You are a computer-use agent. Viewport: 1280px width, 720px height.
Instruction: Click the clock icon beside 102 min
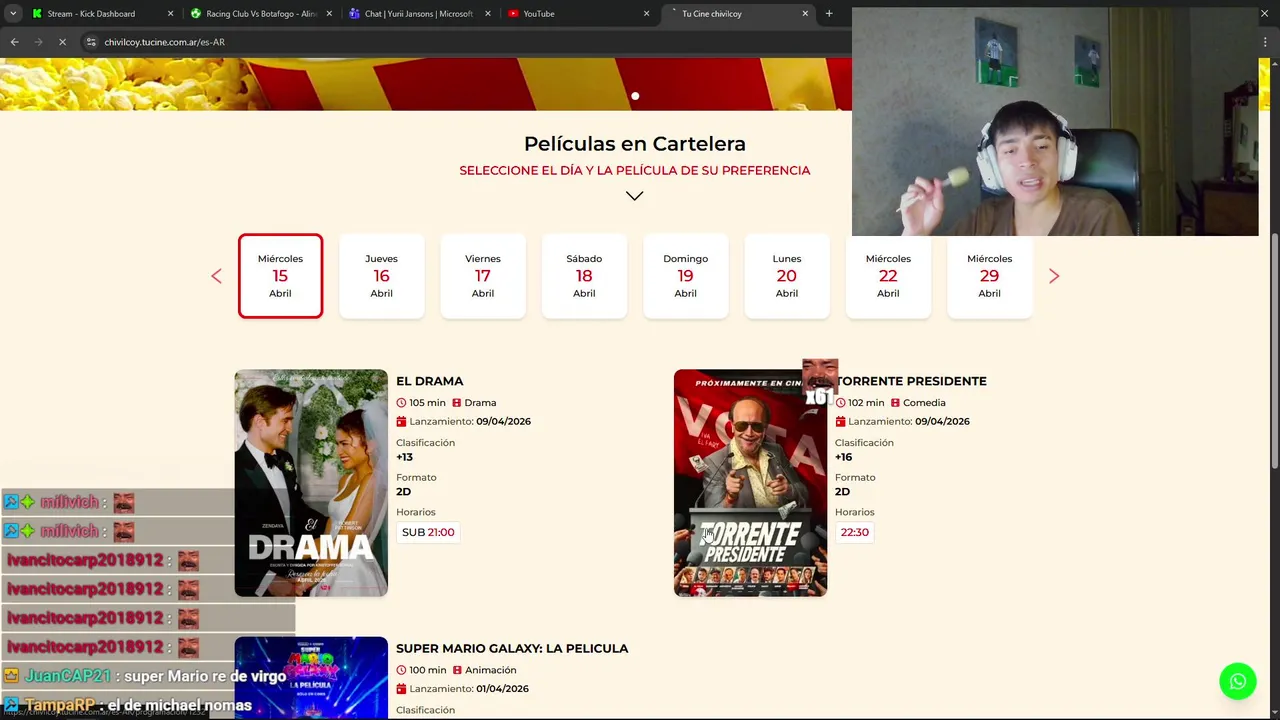click(840, 403)
